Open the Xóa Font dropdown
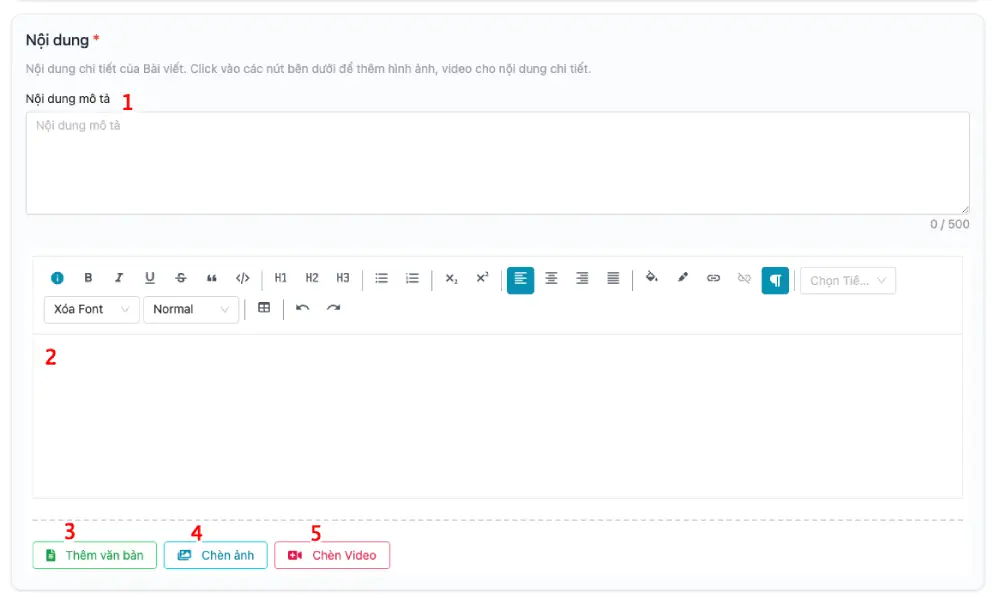Screen dimensions: 1000x605 tap(91, 310)
